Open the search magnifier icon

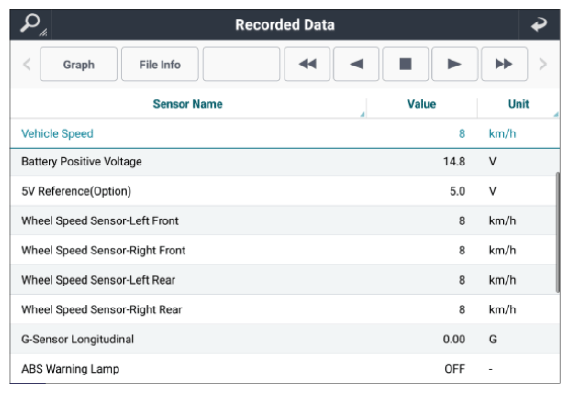(x=31, y=24)
